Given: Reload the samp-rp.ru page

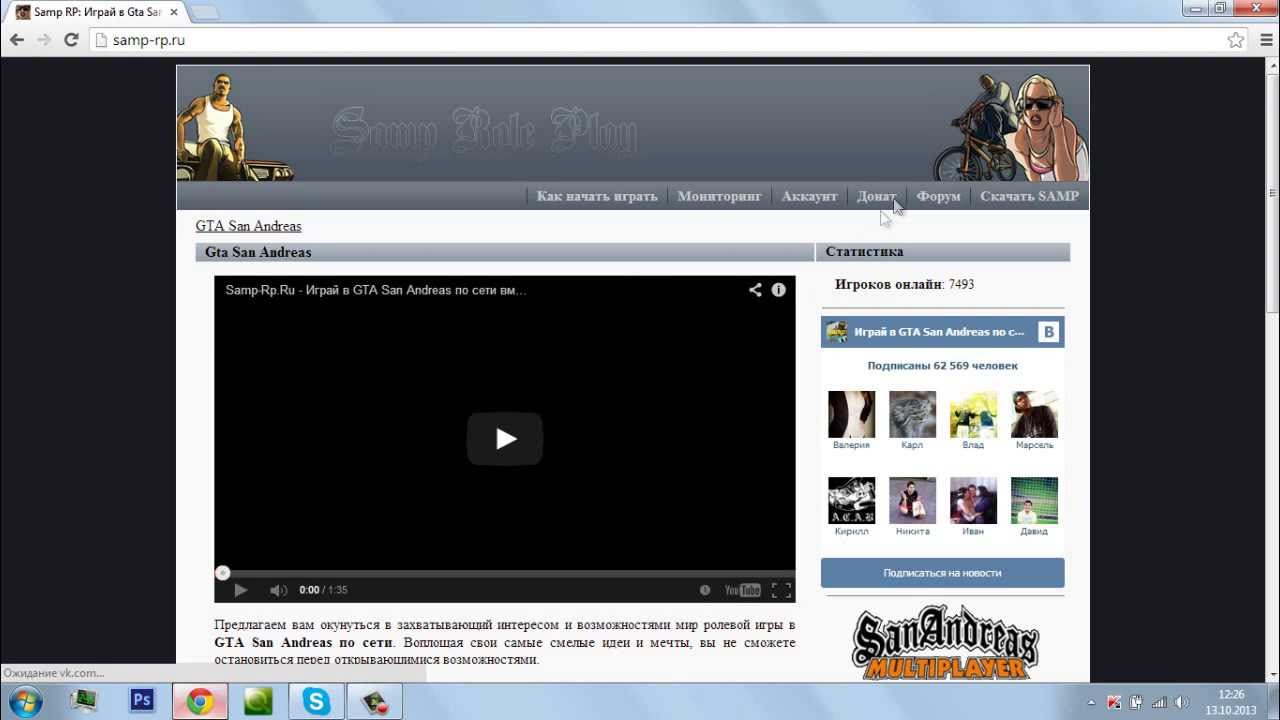Looking at the screenshot, I should pyautogui.click(x=71, y=40).
